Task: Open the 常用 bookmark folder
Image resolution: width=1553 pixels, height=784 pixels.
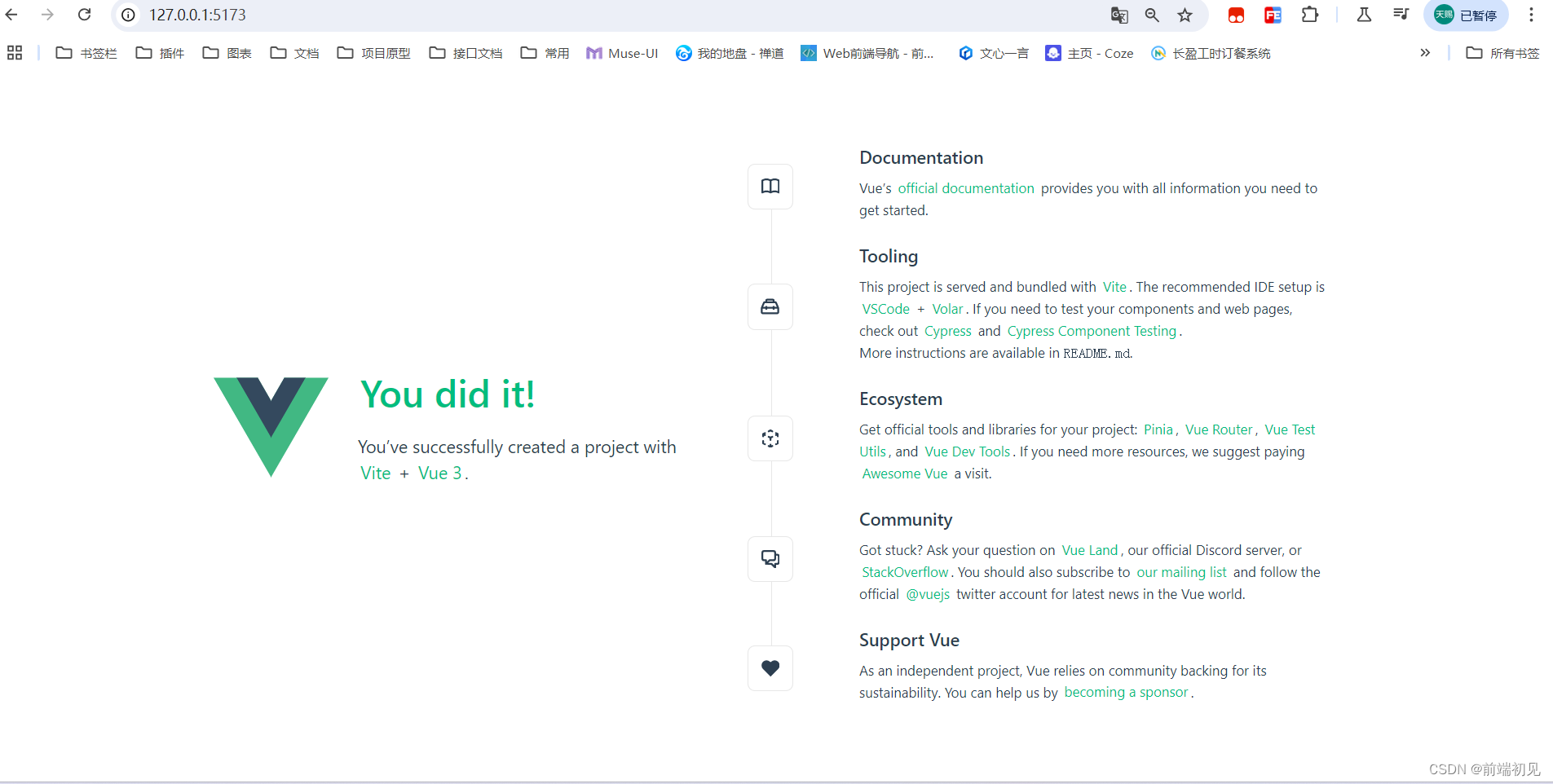Action: [x=545, y=53]
